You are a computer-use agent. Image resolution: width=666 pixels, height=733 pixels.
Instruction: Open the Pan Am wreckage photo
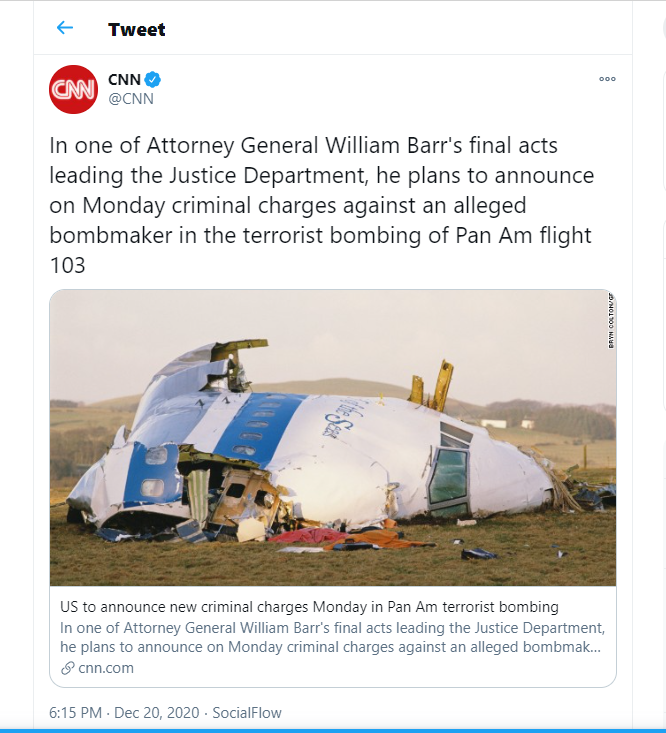pyautogui.click(x=333, y=438)
